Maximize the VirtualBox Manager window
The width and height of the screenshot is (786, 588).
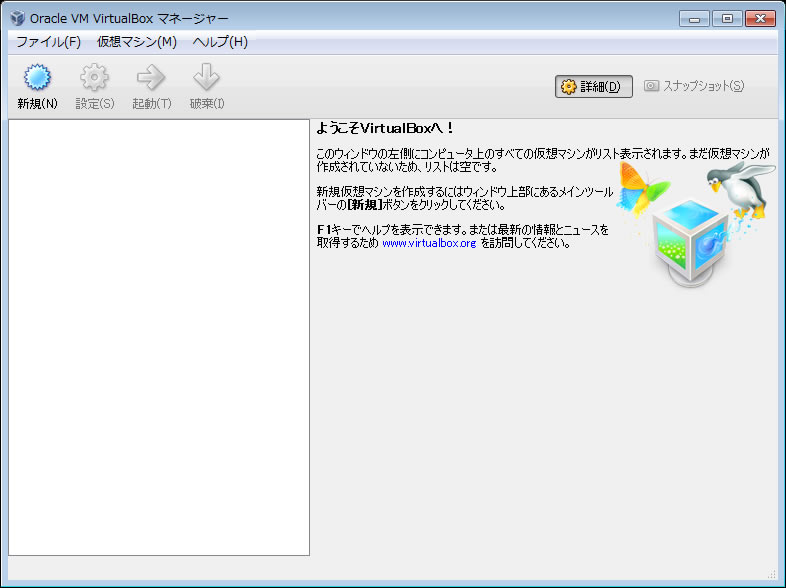point(727,19)
